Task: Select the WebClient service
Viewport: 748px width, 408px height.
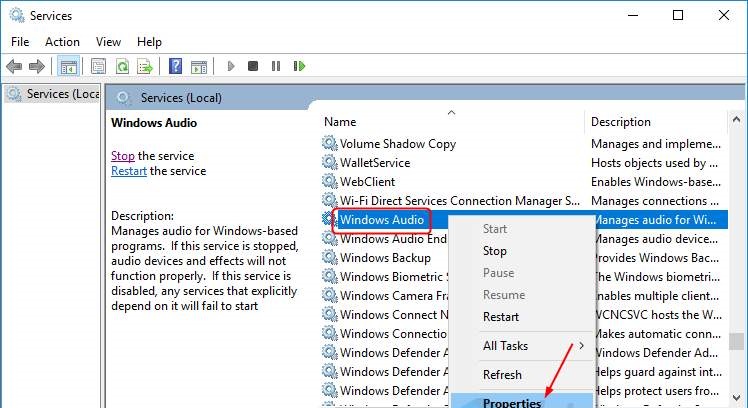Action: [367, 182]
